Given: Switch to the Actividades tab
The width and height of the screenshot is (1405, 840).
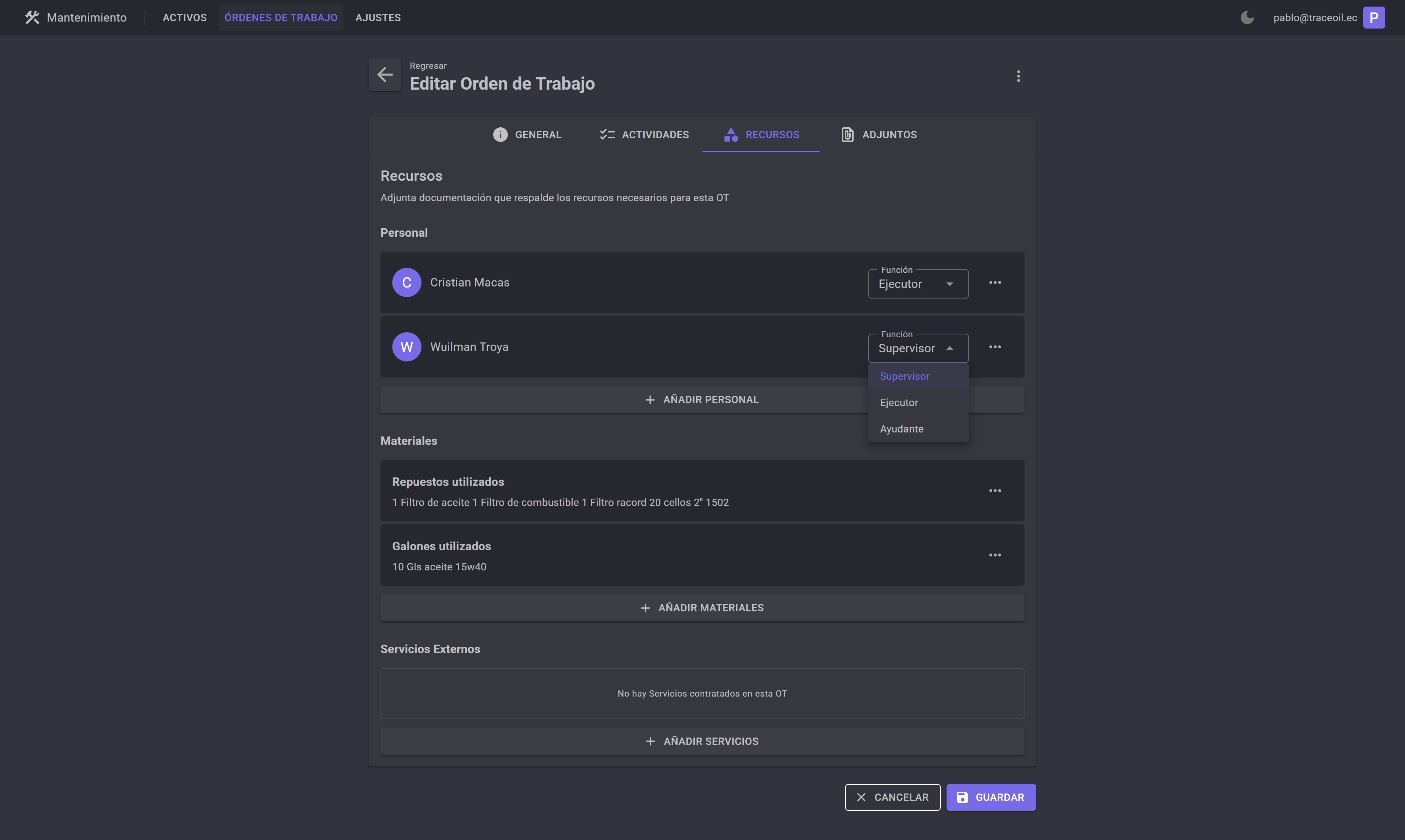Looking at the screenshot, I should 644,135.
